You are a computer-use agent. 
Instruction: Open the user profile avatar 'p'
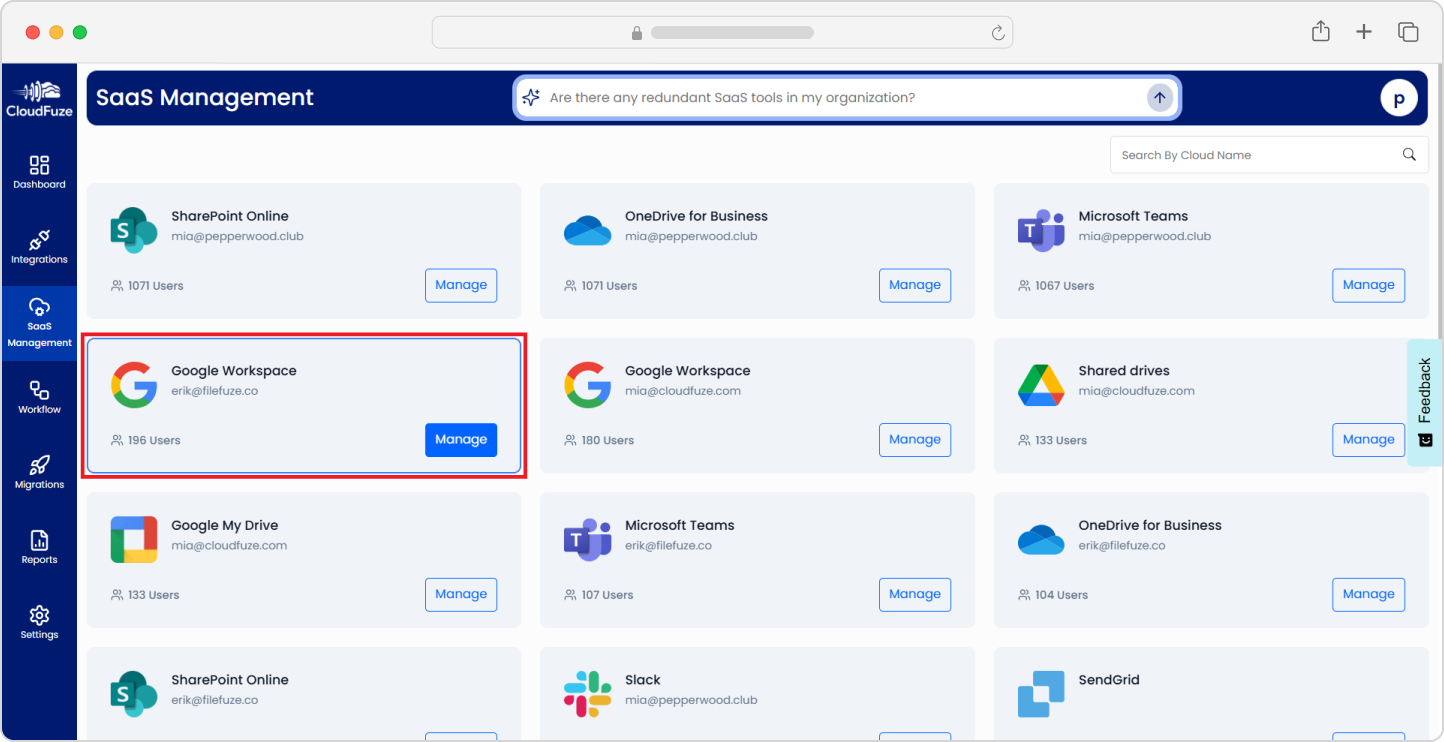[x=1399, y=98]
